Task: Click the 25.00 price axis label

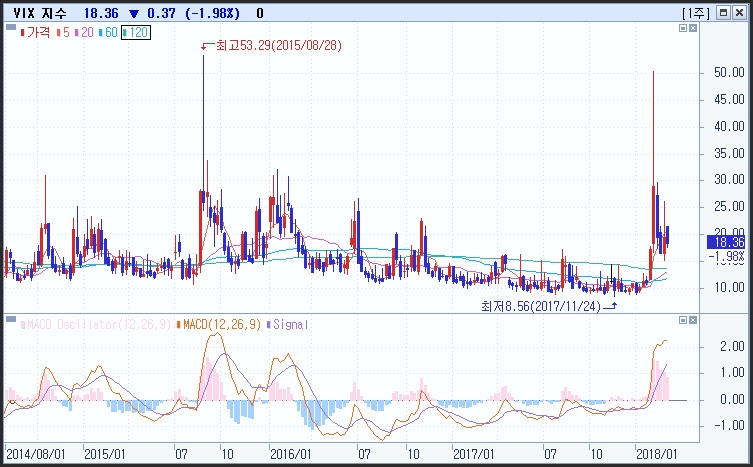Action: (x=729, y=207)
